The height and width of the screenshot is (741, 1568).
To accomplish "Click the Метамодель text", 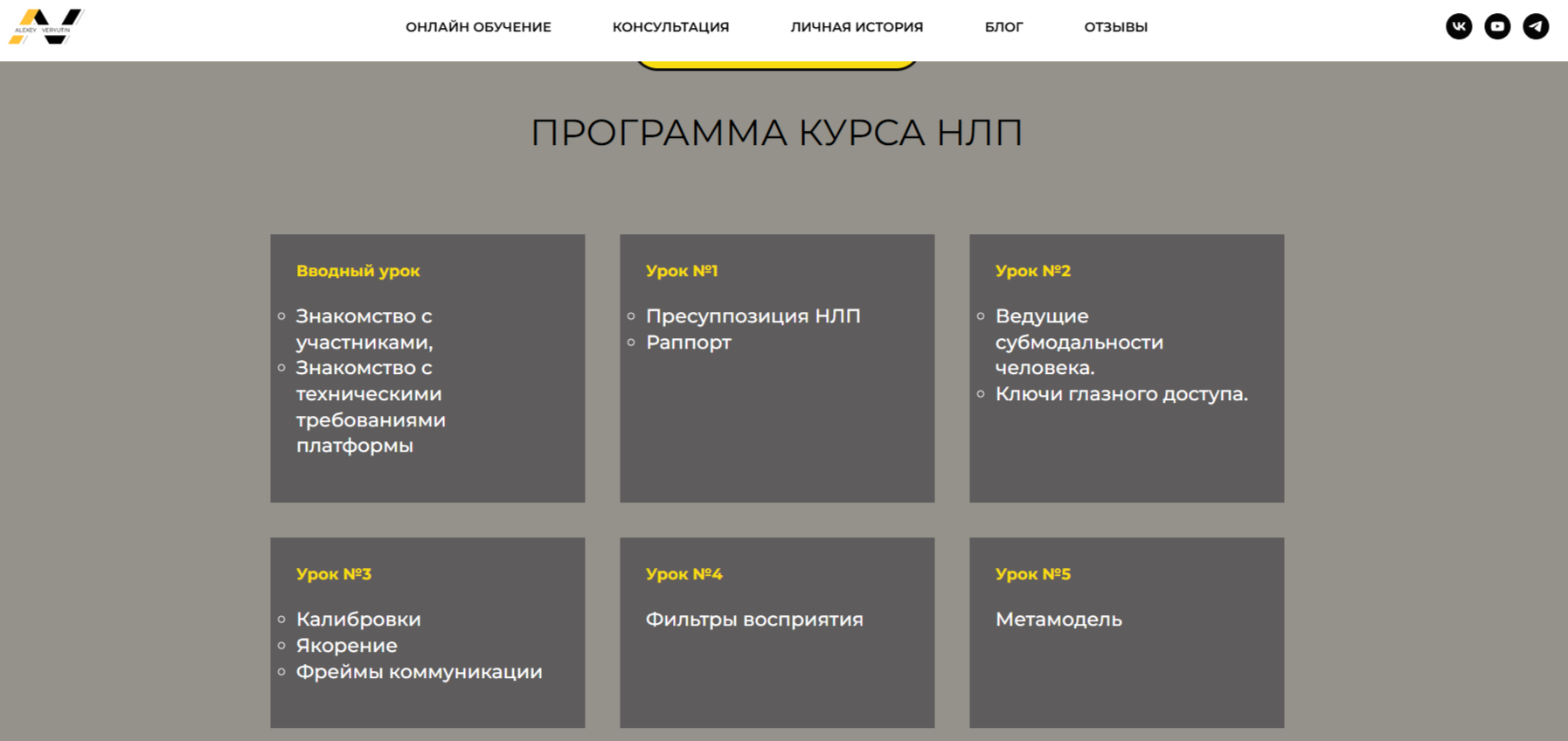I will click(1058, 620).
